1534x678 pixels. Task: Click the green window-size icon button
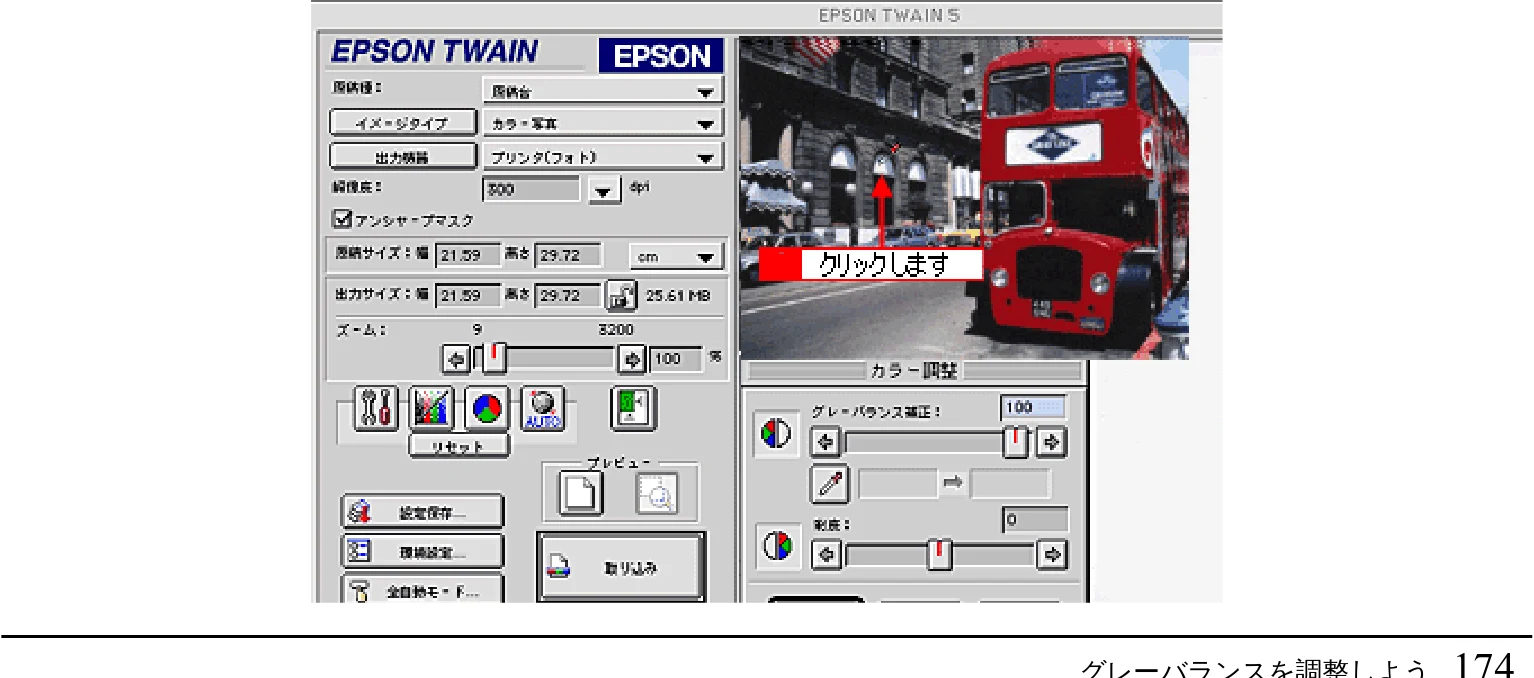click(633, 408)
